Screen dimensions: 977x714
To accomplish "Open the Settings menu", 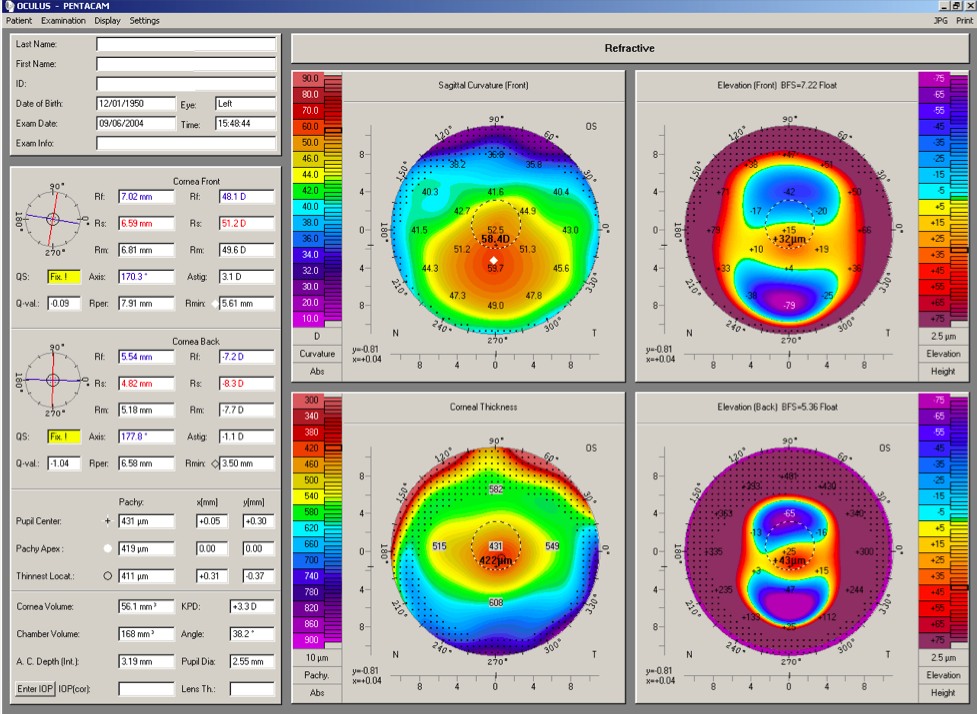I will 144,21.
